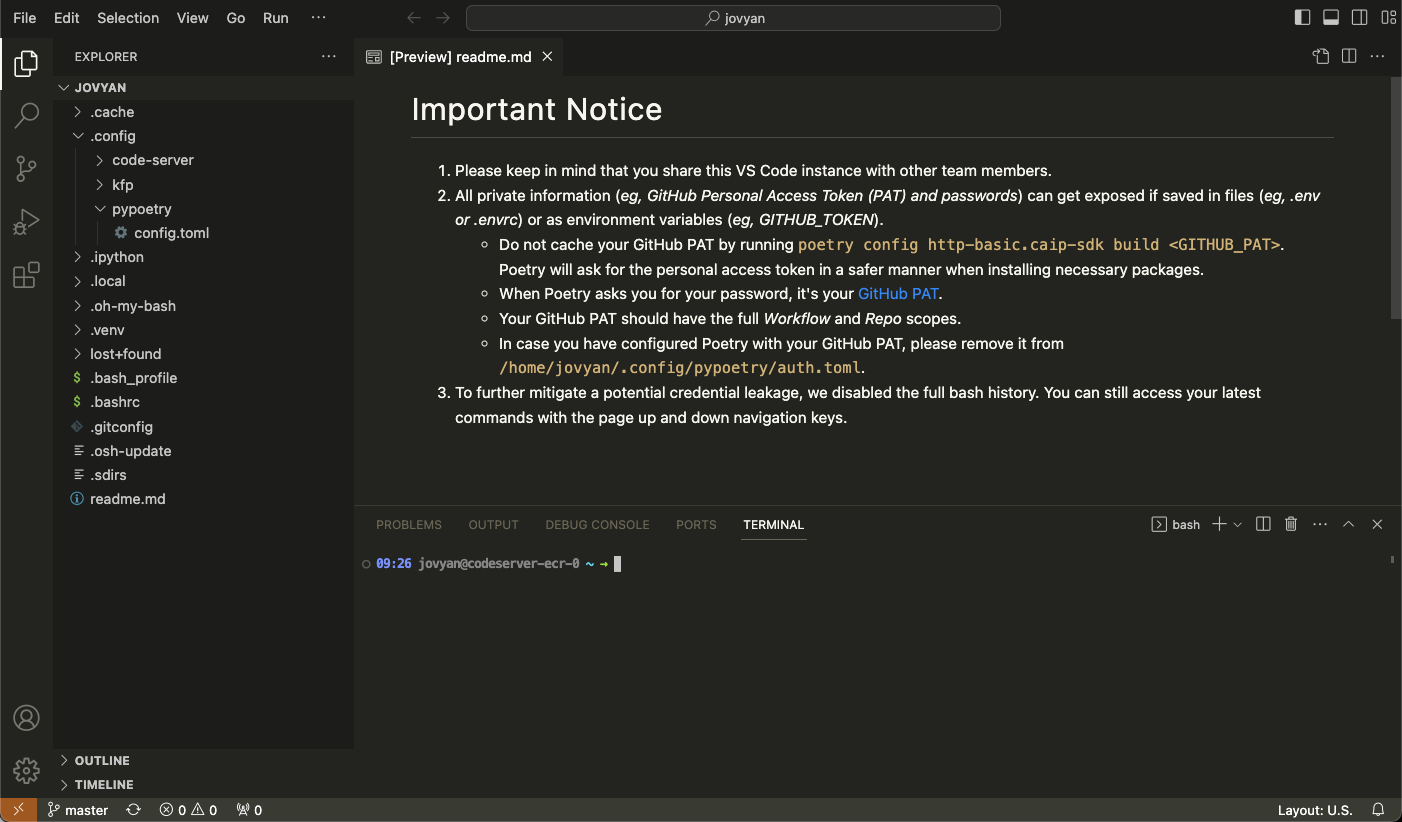Open the editor more actions ellipsis

1378,57
